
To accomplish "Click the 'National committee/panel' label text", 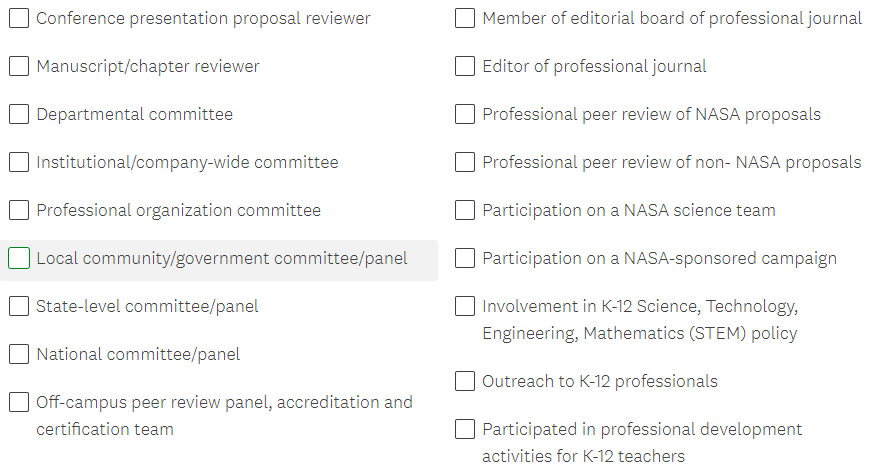I will [138, 354].
